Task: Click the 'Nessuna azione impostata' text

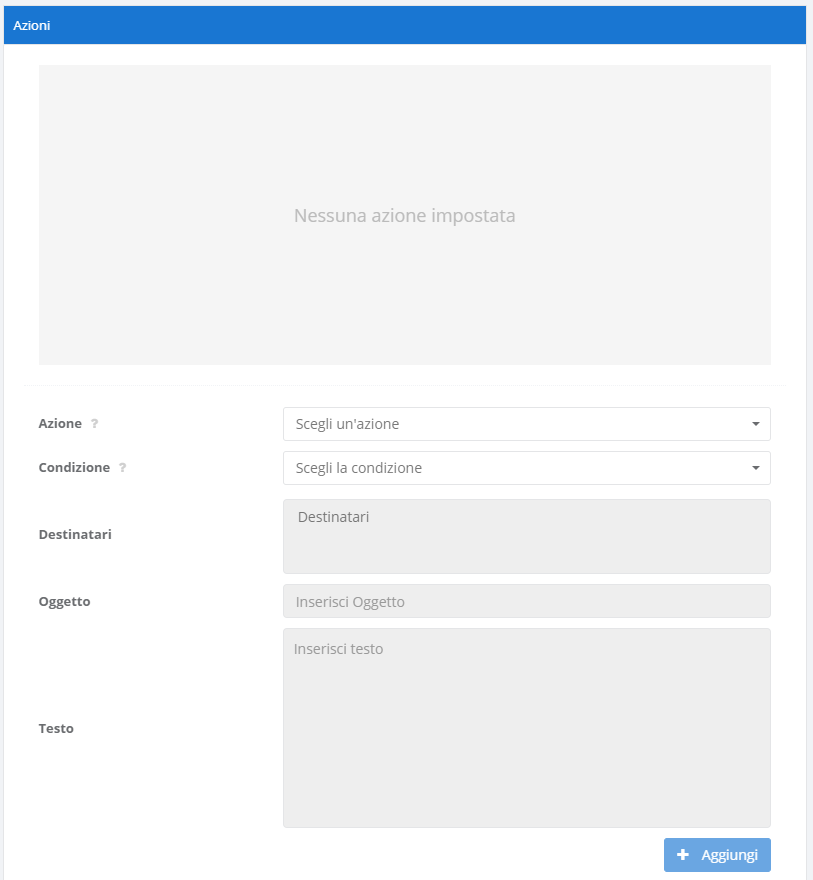Action: 405,216
